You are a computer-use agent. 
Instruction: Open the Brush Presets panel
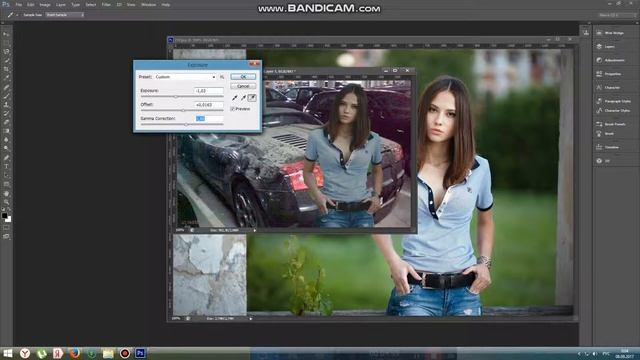pos(611,124)
